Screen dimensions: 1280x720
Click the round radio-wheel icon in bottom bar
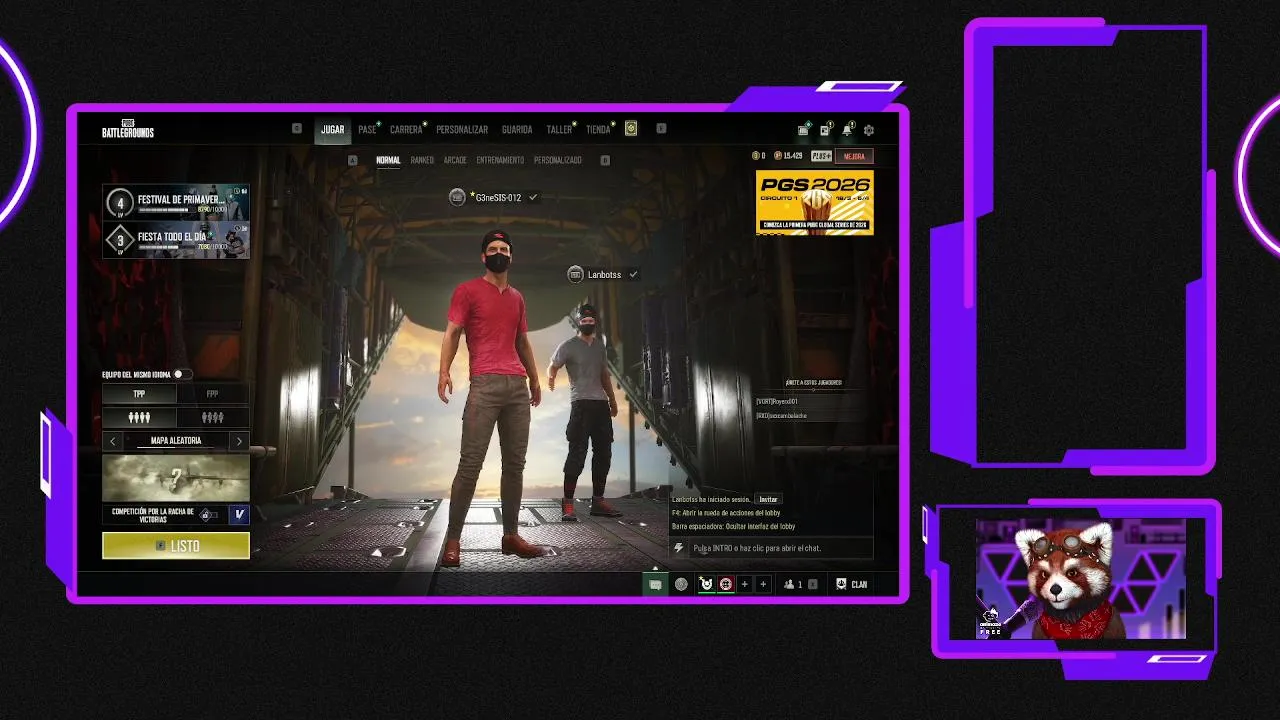(681, 584)
